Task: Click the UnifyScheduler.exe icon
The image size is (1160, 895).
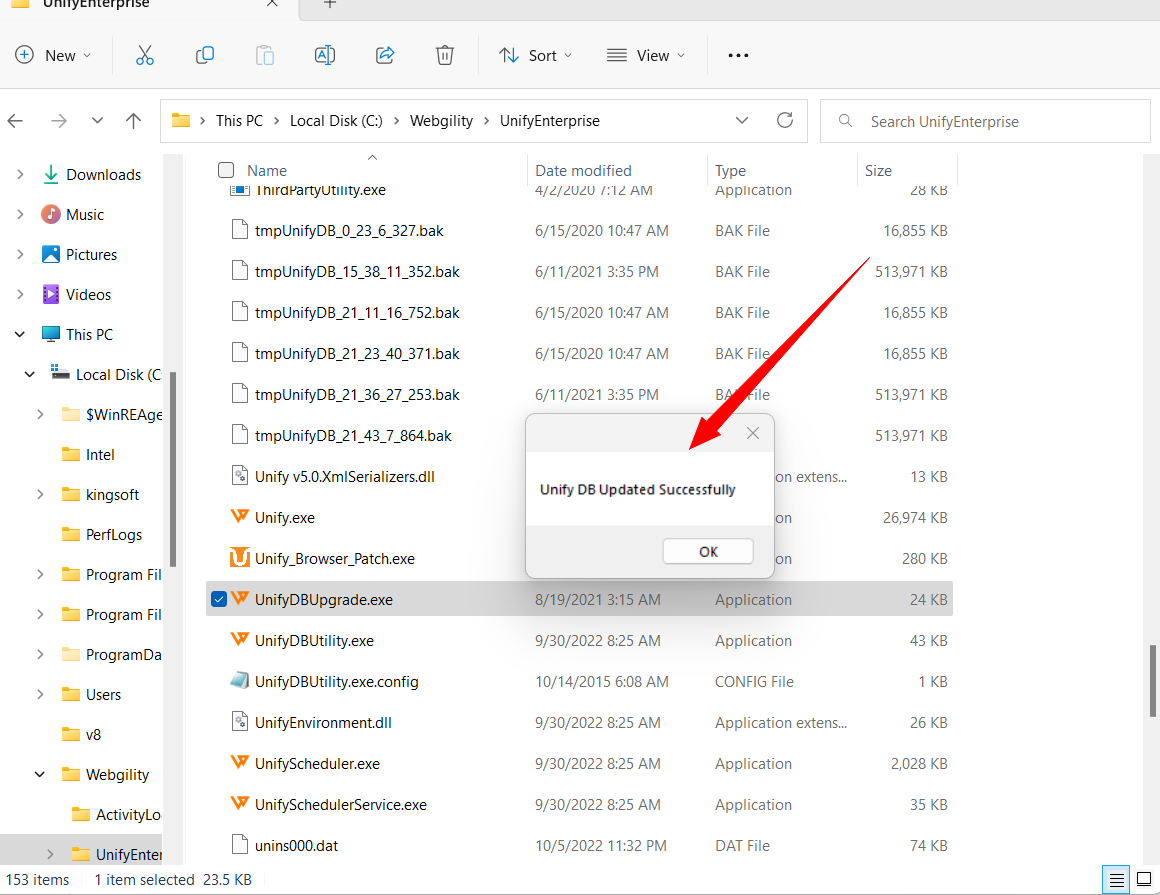Action: point(240,762)
